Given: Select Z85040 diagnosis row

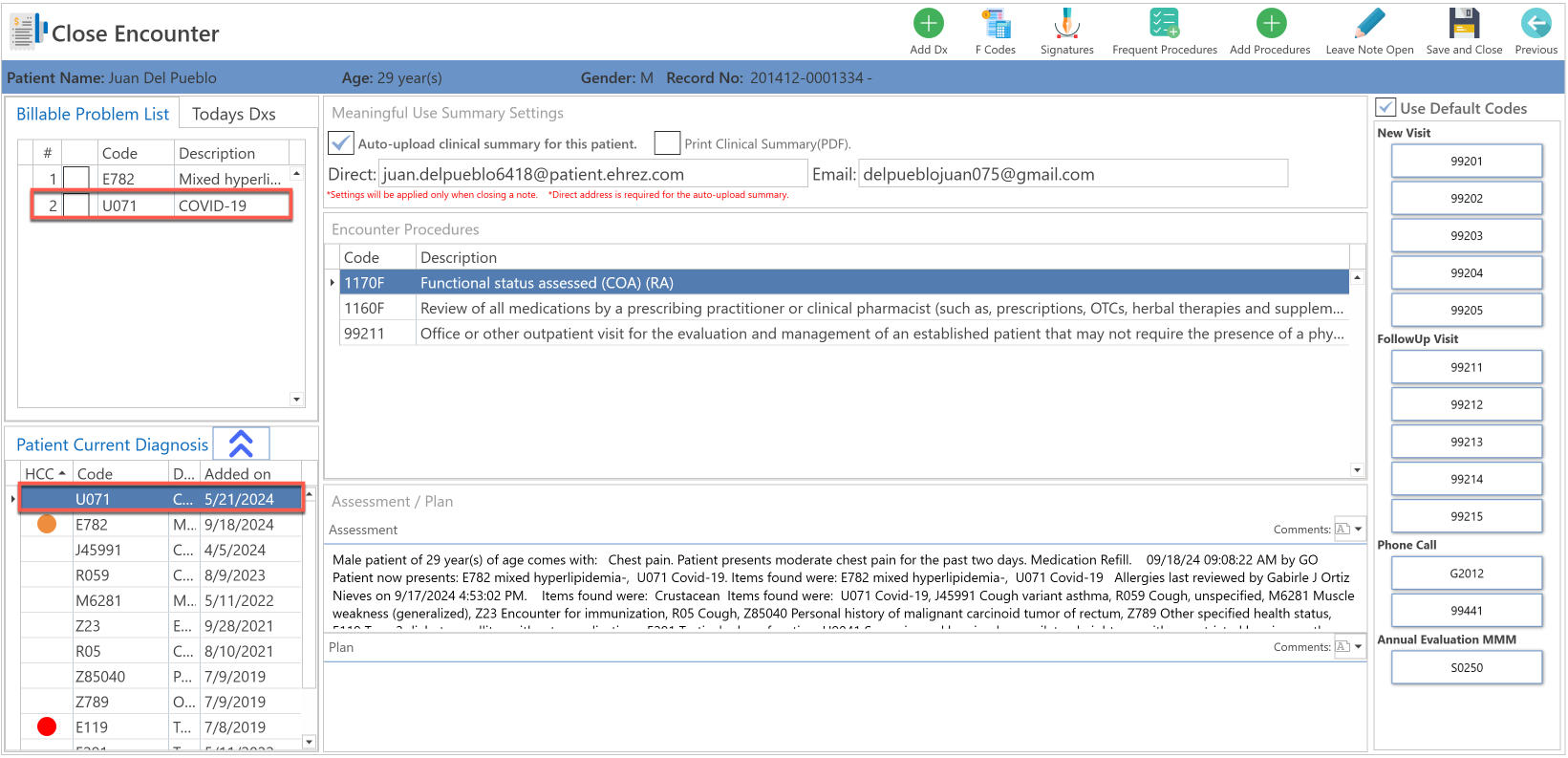Looking at the screenshot, I should tap(161, 677).
